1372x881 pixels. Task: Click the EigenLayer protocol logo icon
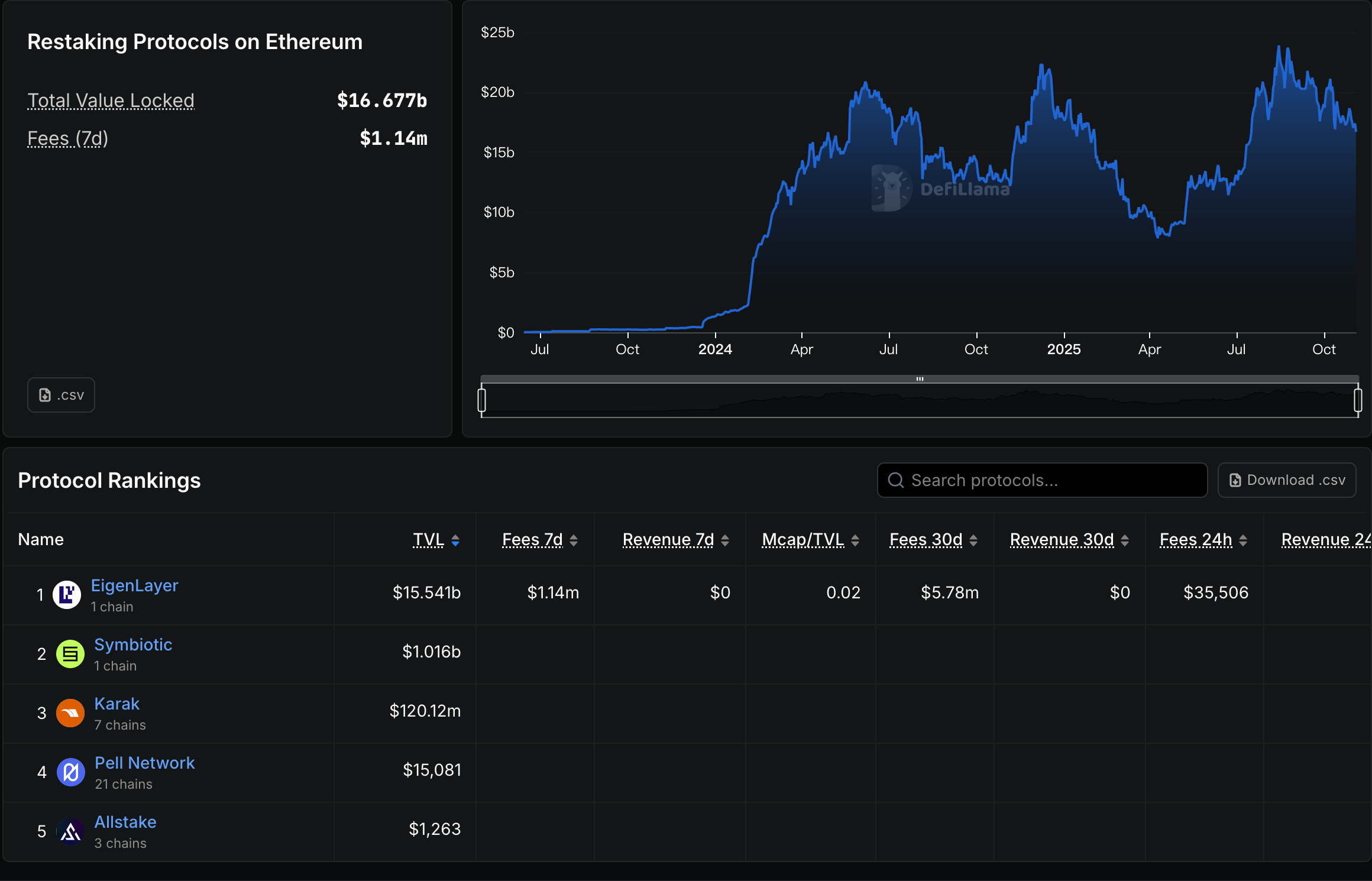[x=67, y=594]
